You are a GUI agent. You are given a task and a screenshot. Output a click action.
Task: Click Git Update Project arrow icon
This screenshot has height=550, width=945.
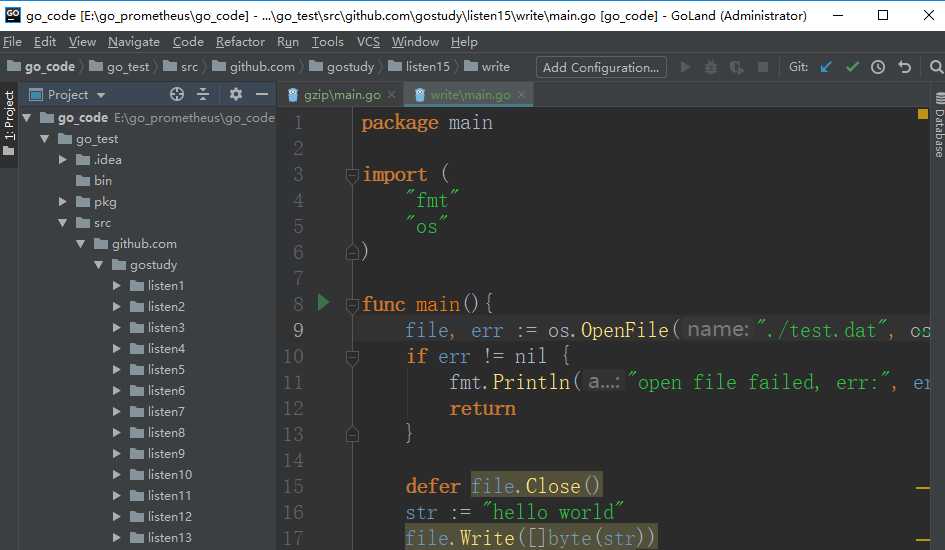826,67
